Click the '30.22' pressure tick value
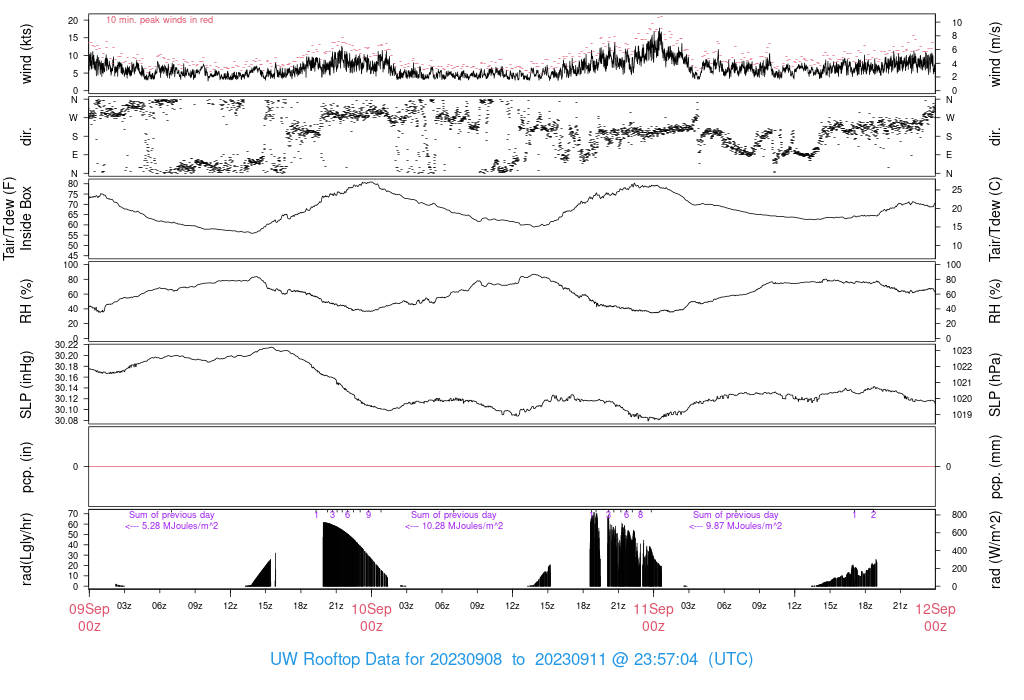 [x=67, y=345]
